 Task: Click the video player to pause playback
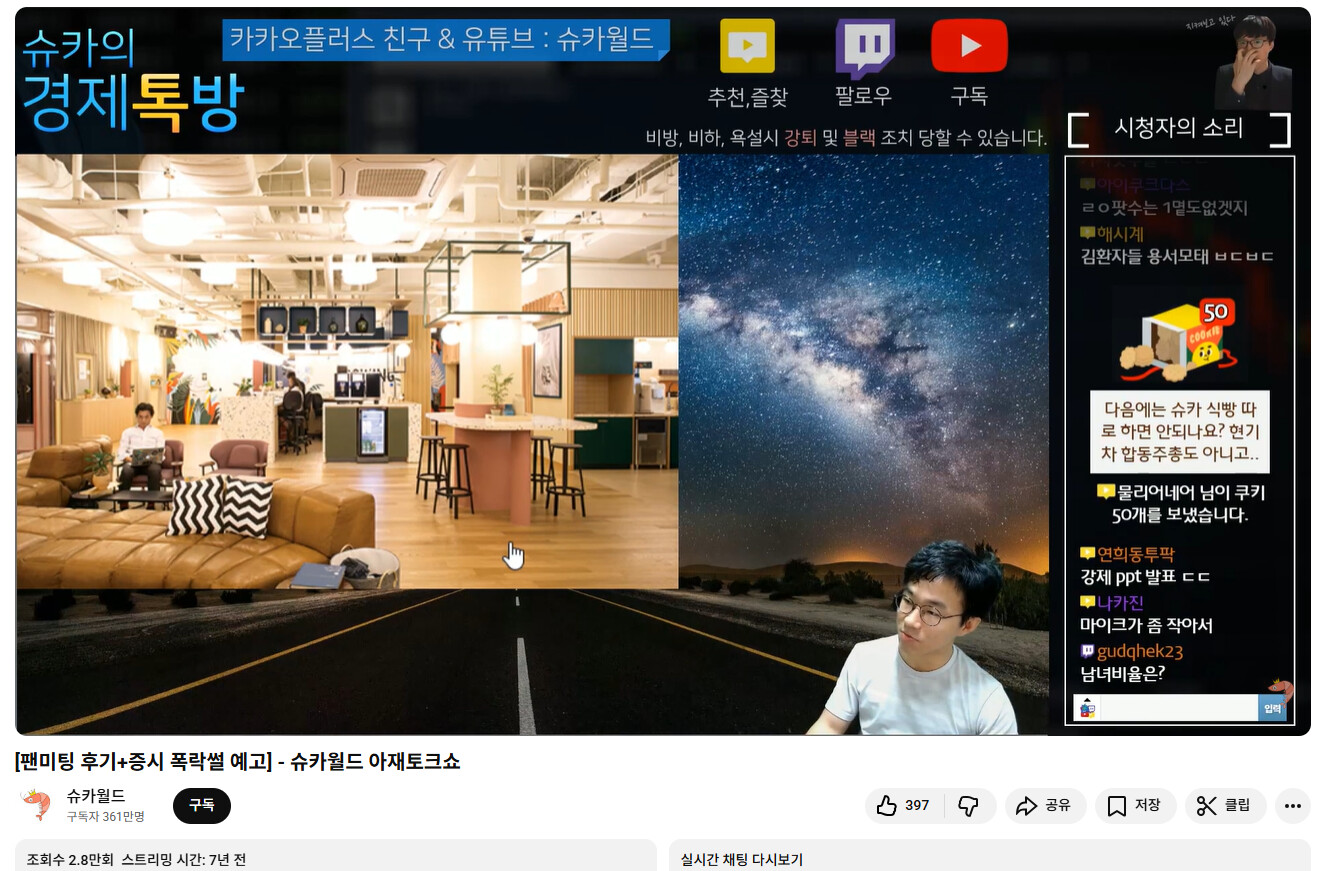pos(662,371)
